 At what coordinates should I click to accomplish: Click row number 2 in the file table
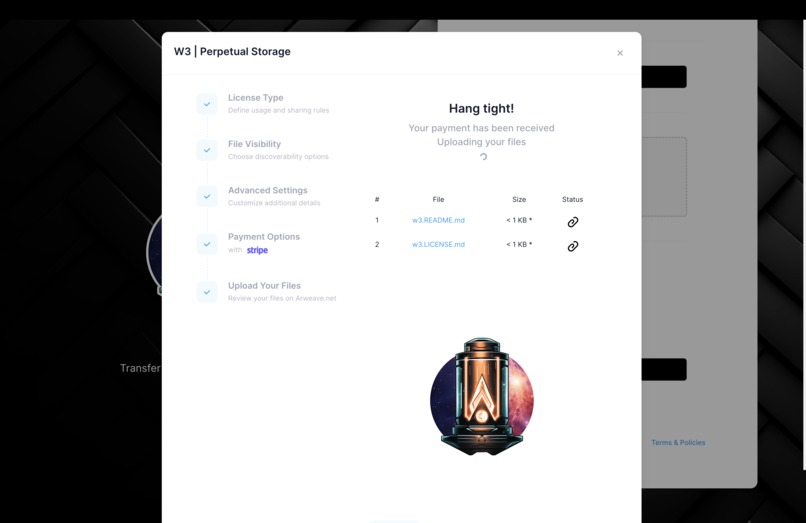[x=377, y=244]
